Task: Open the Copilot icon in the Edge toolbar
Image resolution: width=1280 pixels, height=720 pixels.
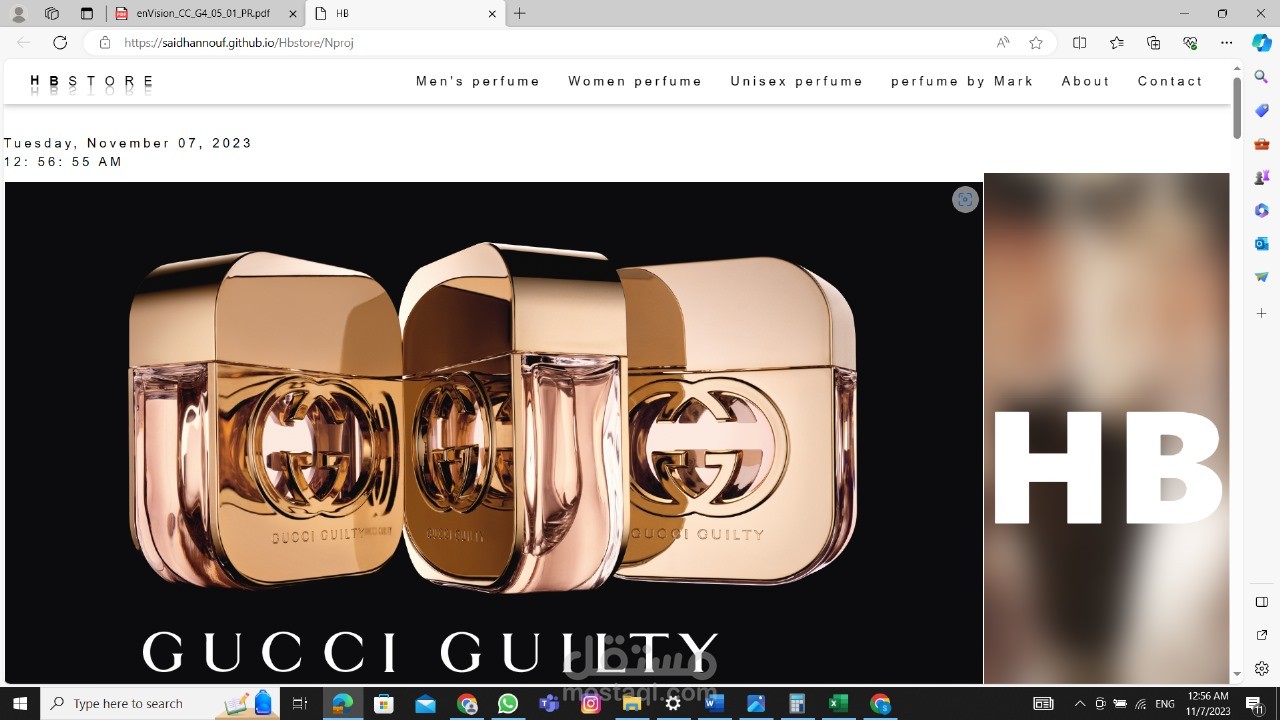Action: (1262, 43)
